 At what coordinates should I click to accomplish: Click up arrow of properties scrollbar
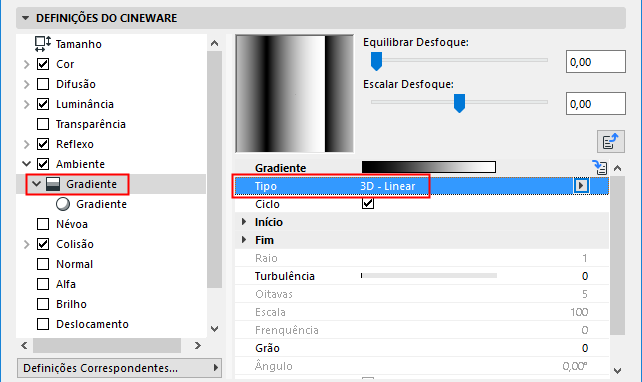[x=618, y=168]
